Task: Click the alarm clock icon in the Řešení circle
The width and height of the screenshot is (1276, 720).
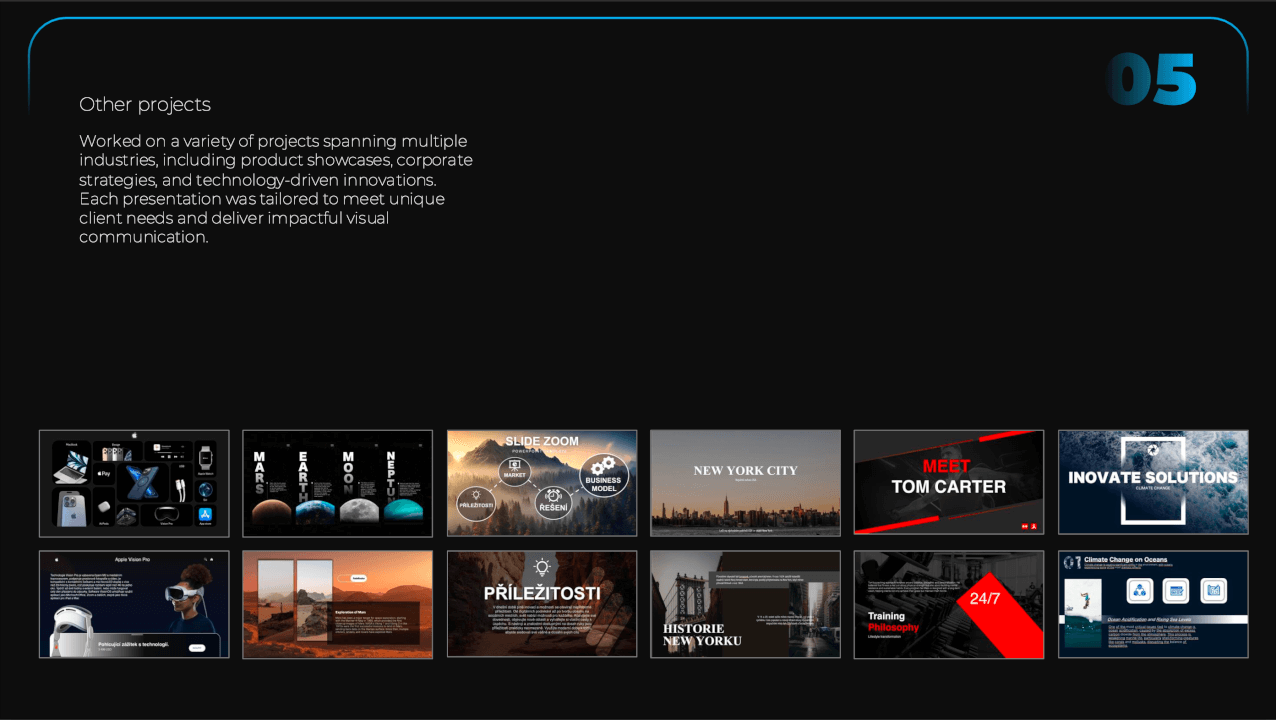Action: [x=553, y=496]
